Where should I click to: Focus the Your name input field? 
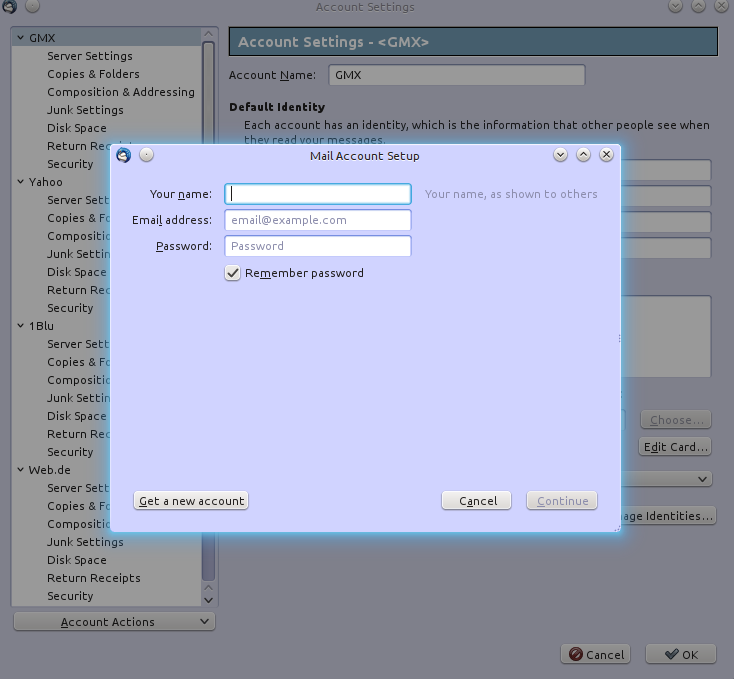click(x=318, y=194)
